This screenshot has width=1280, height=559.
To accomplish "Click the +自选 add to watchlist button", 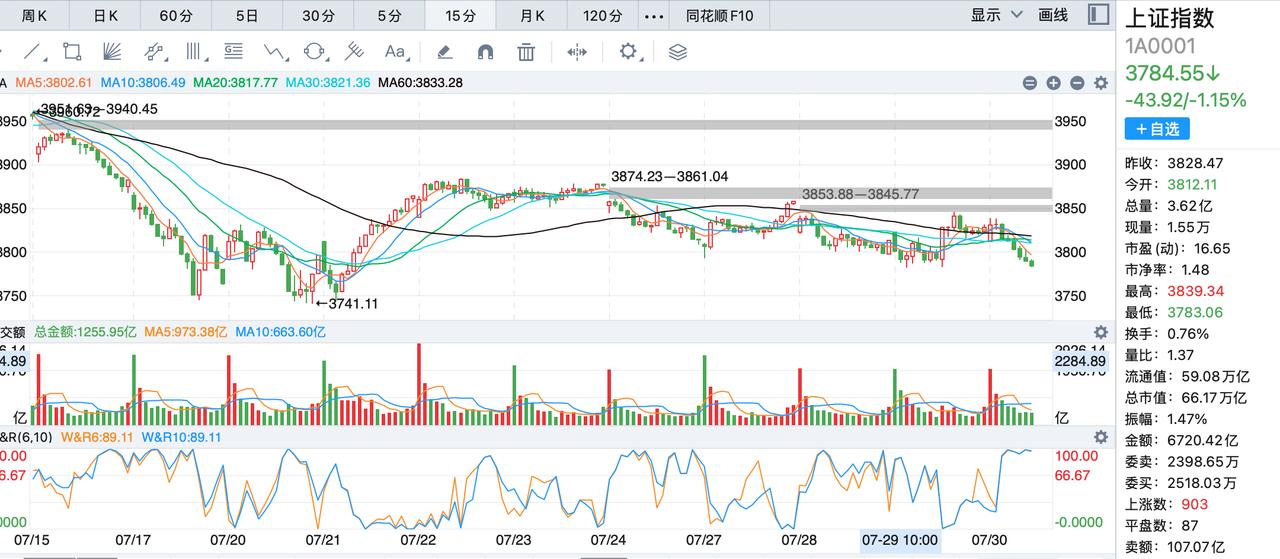I will (x=1157, y=128).
